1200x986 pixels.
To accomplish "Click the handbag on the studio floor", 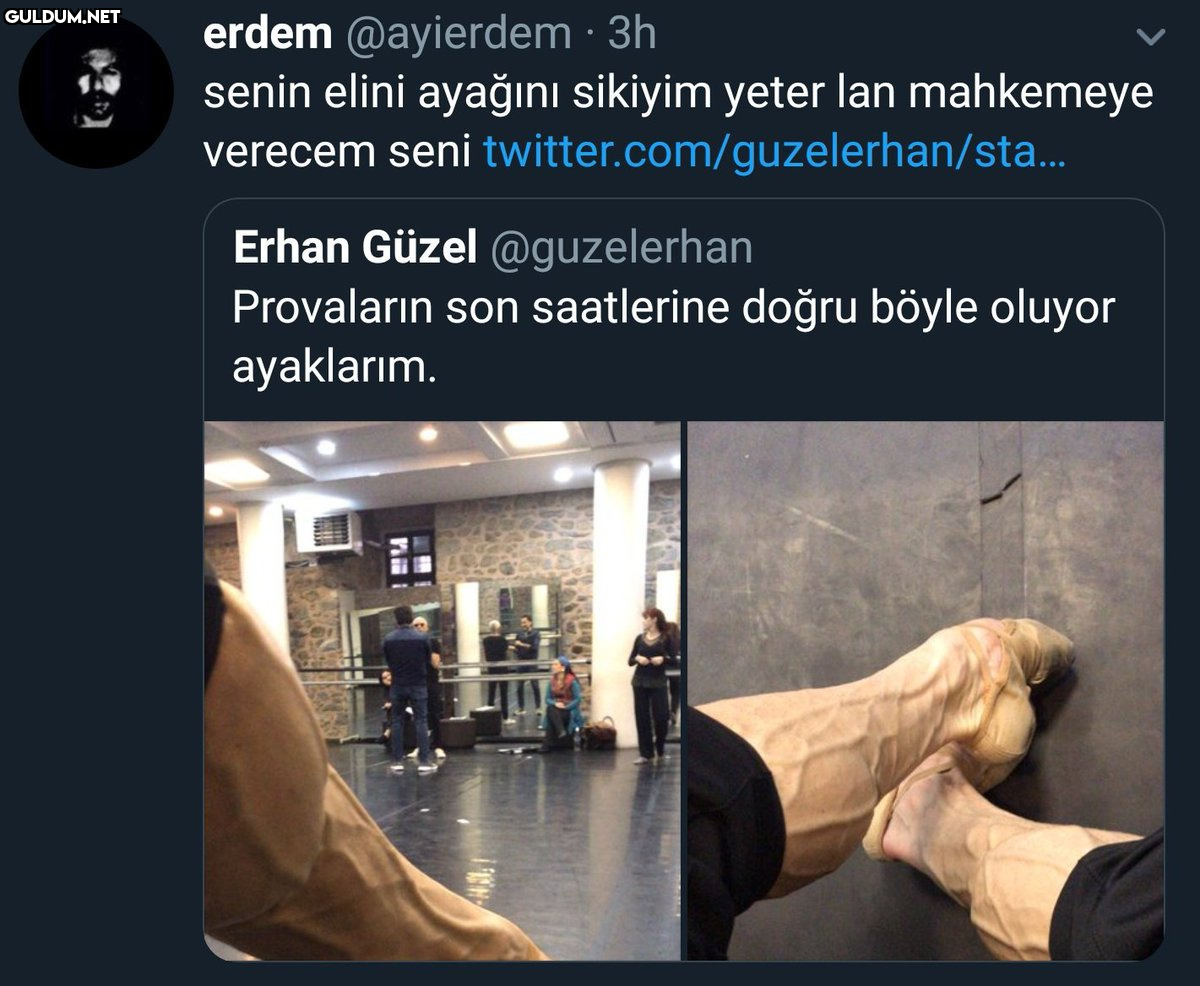I will pyautogui.click(x=599, y=733).
